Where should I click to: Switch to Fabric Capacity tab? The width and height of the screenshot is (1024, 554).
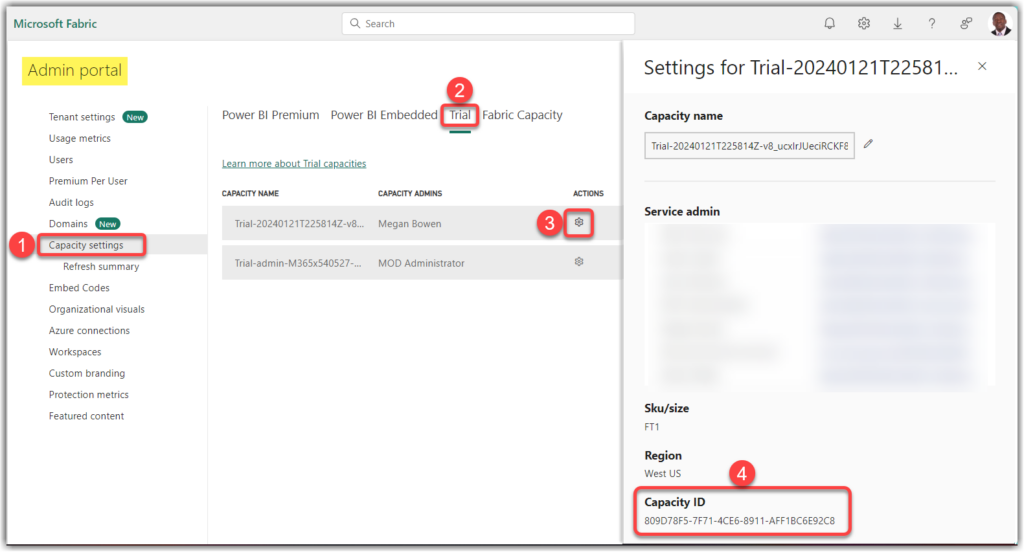tap(522, 115)
